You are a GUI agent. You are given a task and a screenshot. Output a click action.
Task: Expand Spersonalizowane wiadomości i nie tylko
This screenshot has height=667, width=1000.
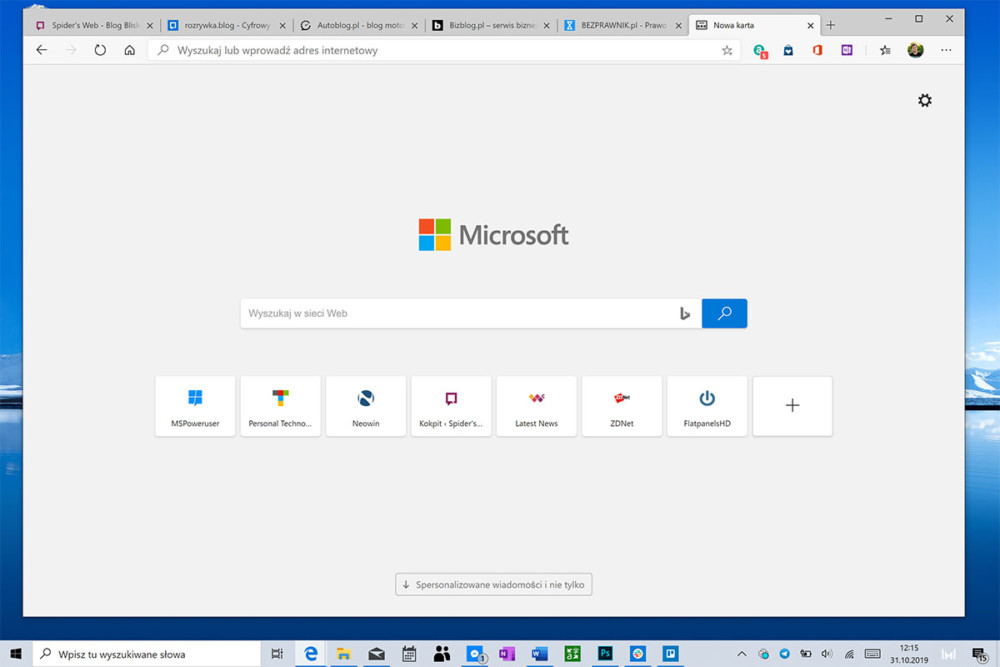(x=494, y=584)
